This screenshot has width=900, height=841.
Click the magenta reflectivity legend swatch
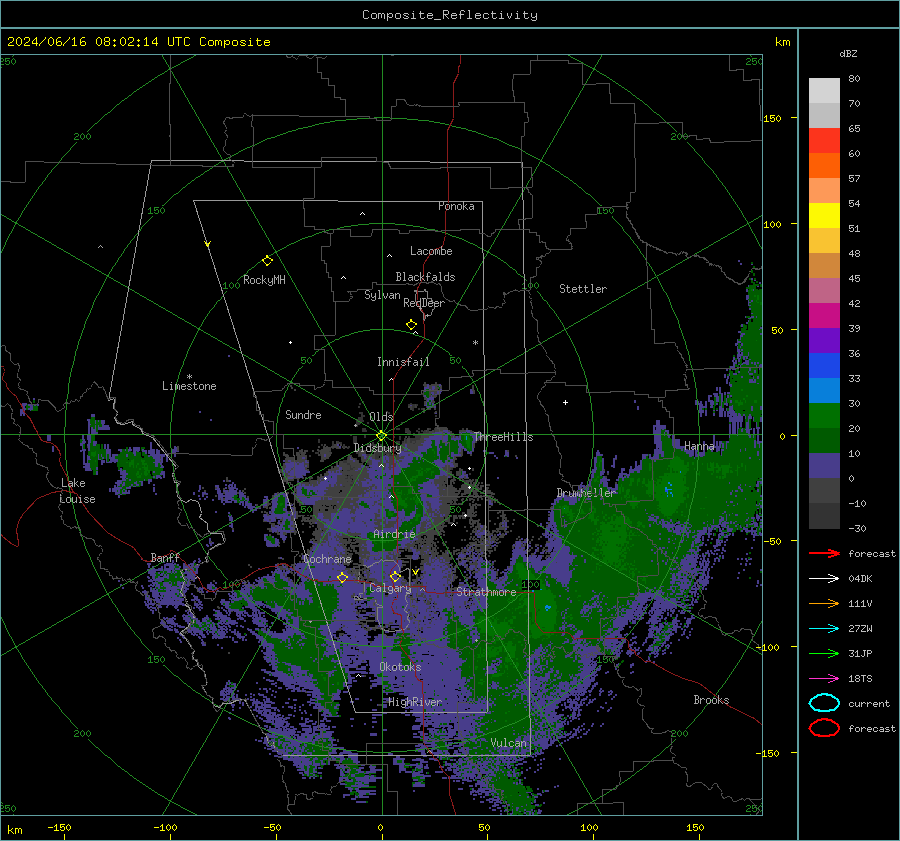pos(824,315)
